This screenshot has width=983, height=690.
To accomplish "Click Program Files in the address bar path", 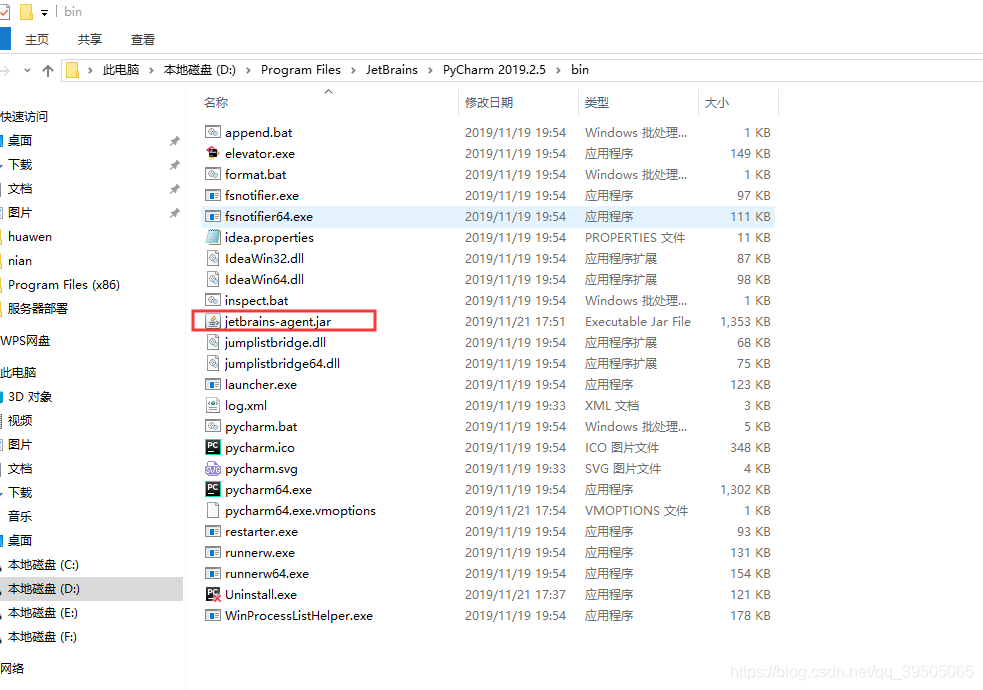I will point(301,70).
